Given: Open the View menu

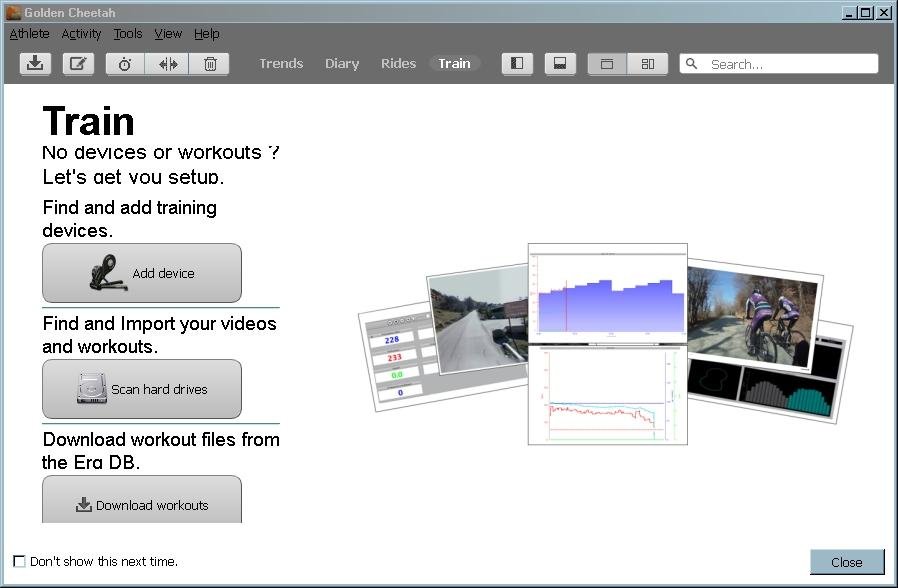Looking at the screenshot, I should 168,34.
